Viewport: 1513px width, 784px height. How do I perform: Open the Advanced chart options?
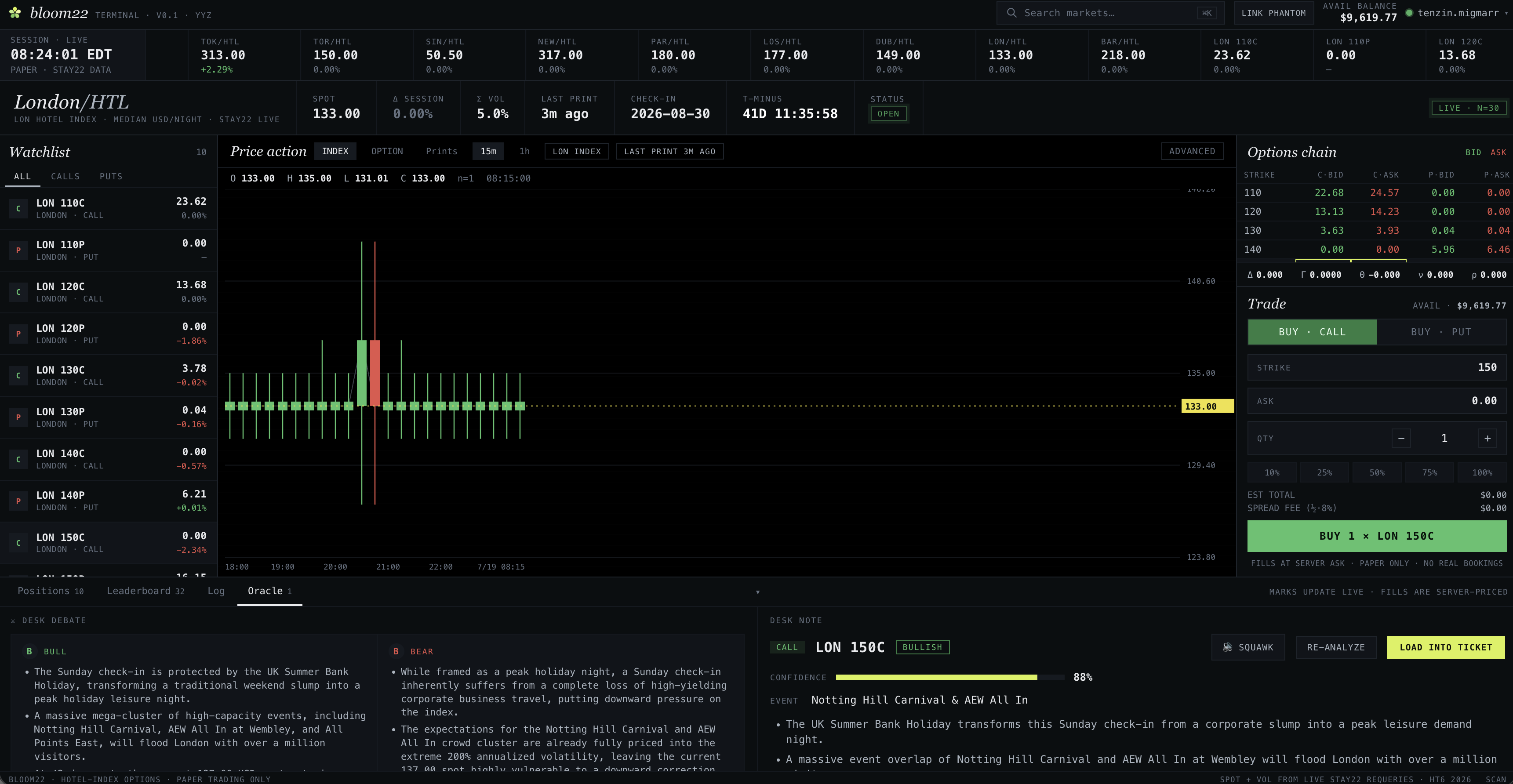point(1192,152)
